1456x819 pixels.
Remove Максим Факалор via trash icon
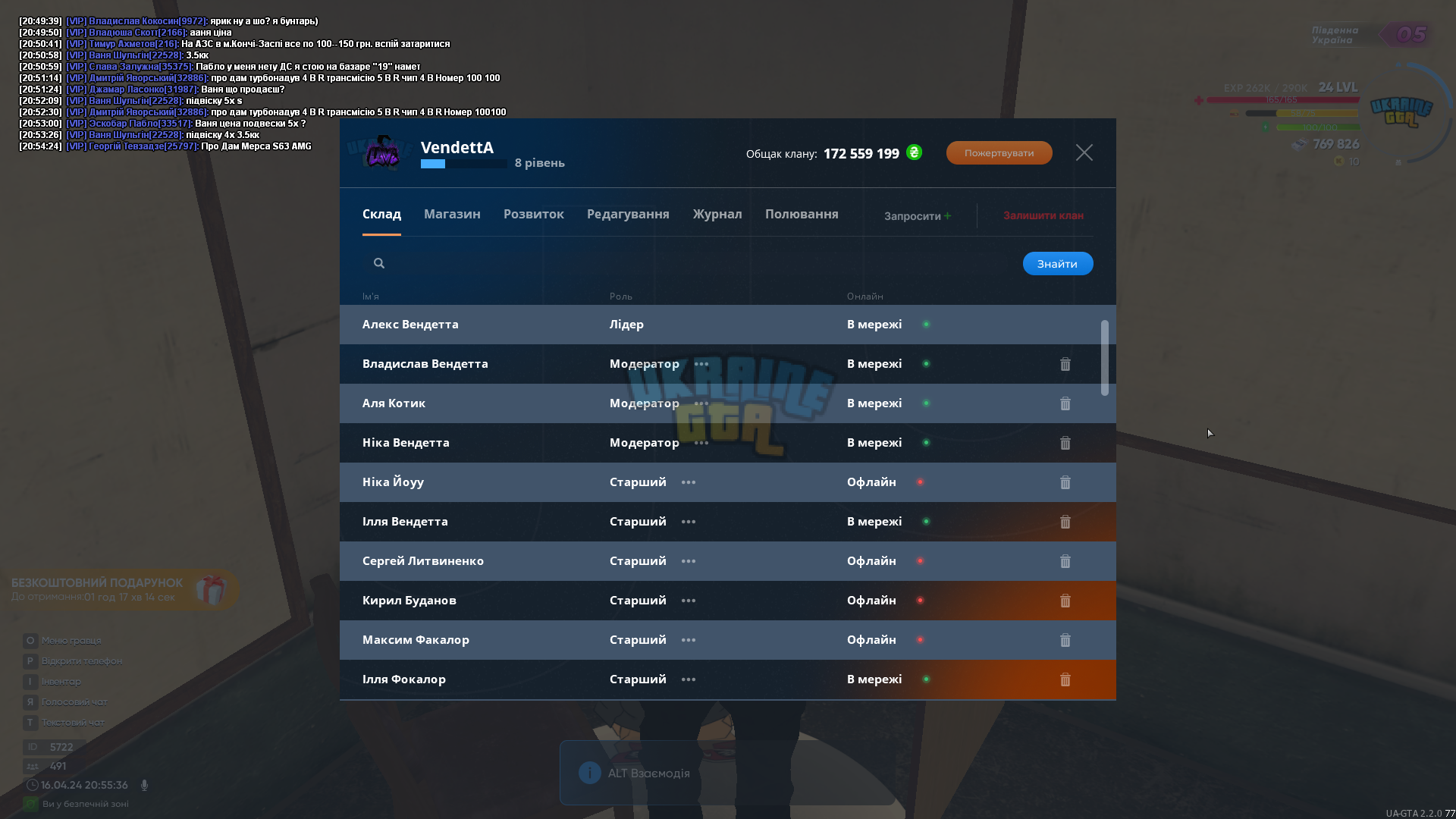[1065, 640]
